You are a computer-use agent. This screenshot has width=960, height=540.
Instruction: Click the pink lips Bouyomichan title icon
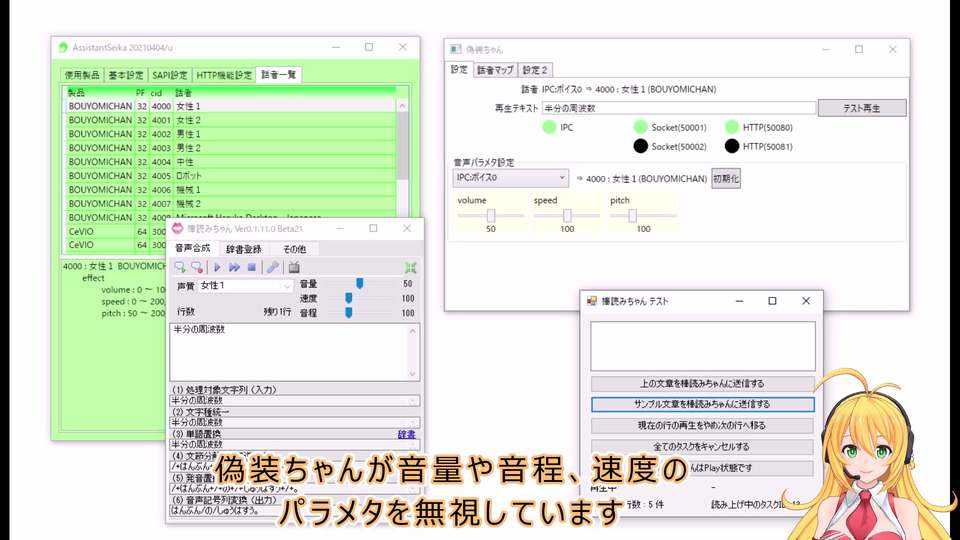pyautogui.click(x=178, y=228)
